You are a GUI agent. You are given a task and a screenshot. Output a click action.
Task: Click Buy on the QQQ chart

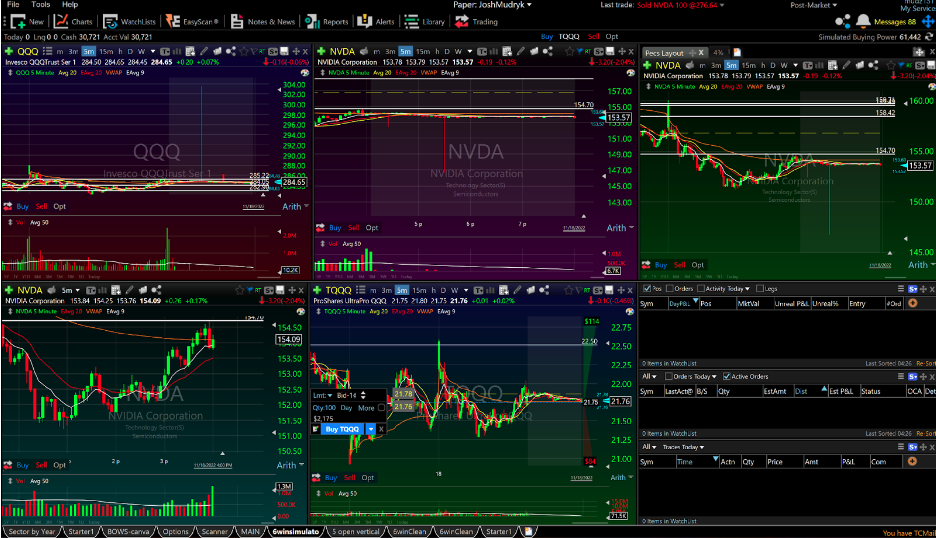23,206
